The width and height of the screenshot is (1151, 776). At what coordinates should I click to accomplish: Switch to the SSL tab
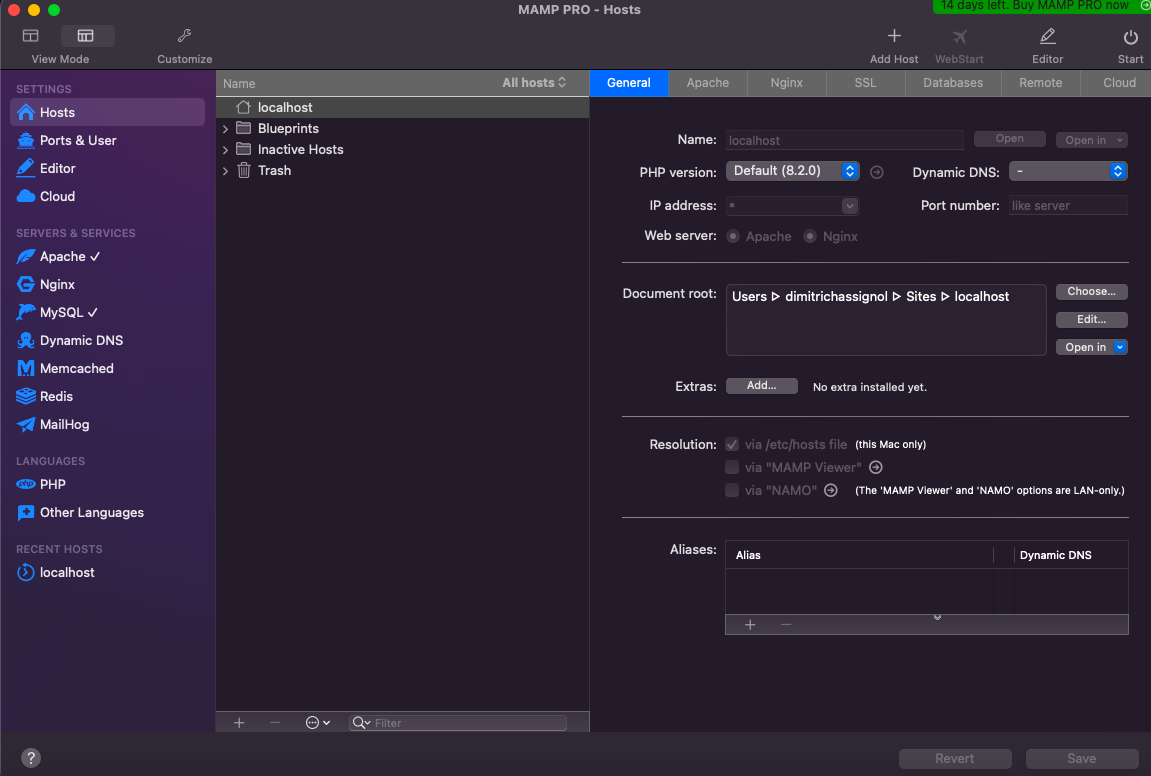click(865, 83)
